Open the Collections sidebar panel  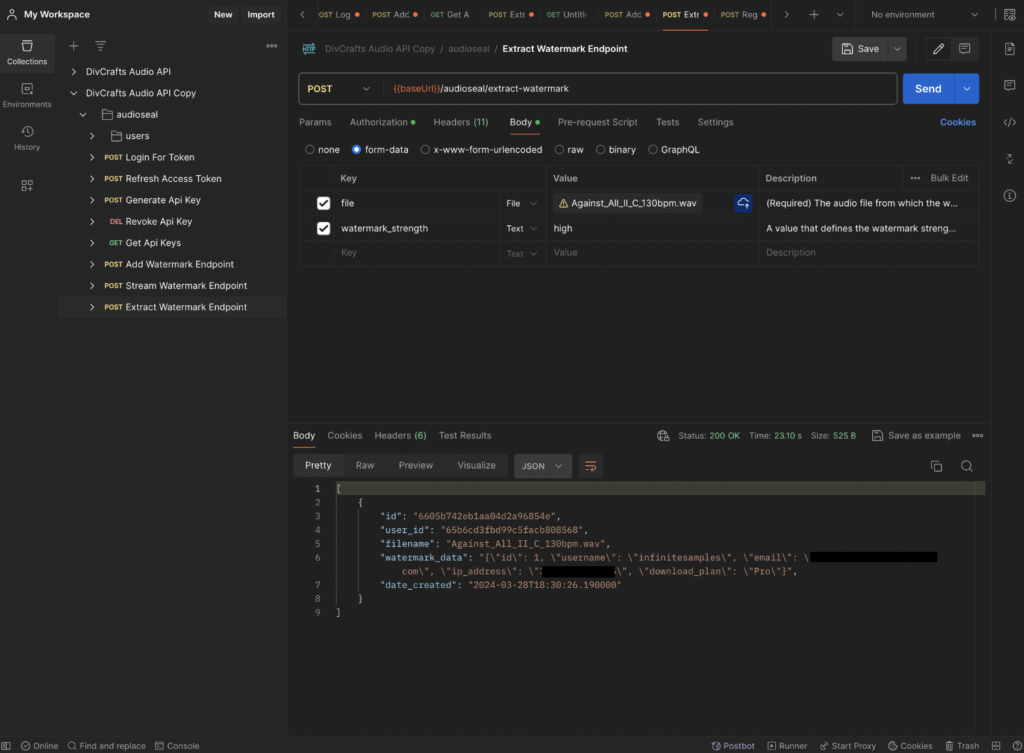coord(27,52)
